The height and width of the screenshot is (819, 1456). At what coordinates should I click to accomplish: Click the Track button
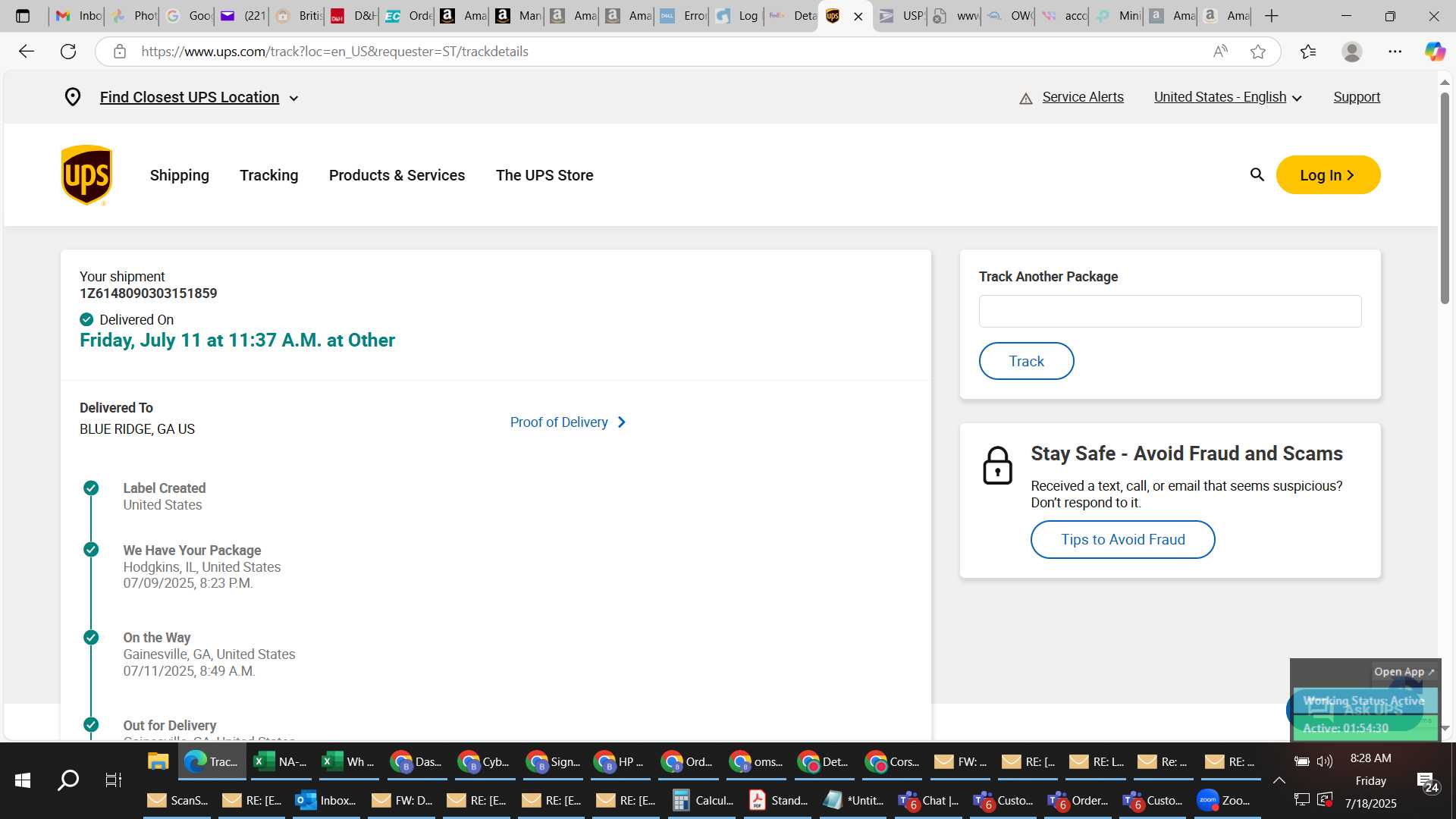(1027, 362)
